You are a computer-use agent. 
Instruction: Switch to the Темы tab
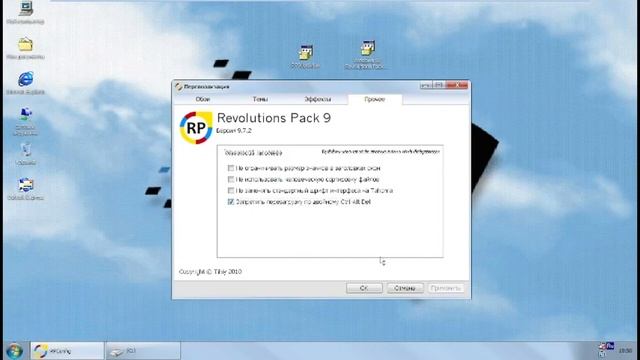tap(260, 99)
